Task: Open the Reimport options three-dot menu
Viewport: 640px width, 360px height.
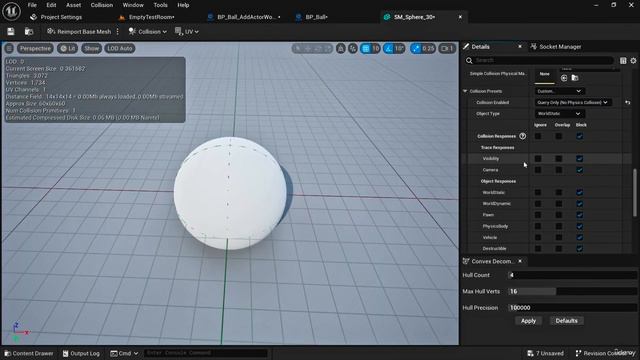Action: pos(118,31)
